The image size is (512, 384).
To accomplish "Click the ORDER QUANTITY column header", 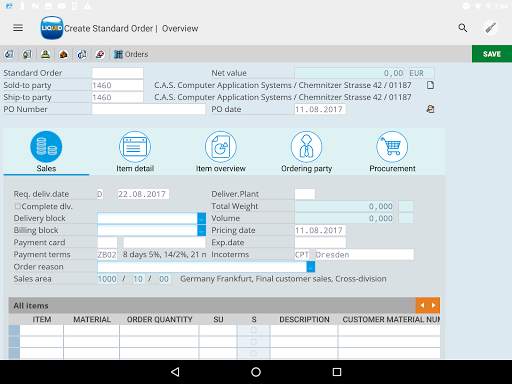I will (159, 319).
